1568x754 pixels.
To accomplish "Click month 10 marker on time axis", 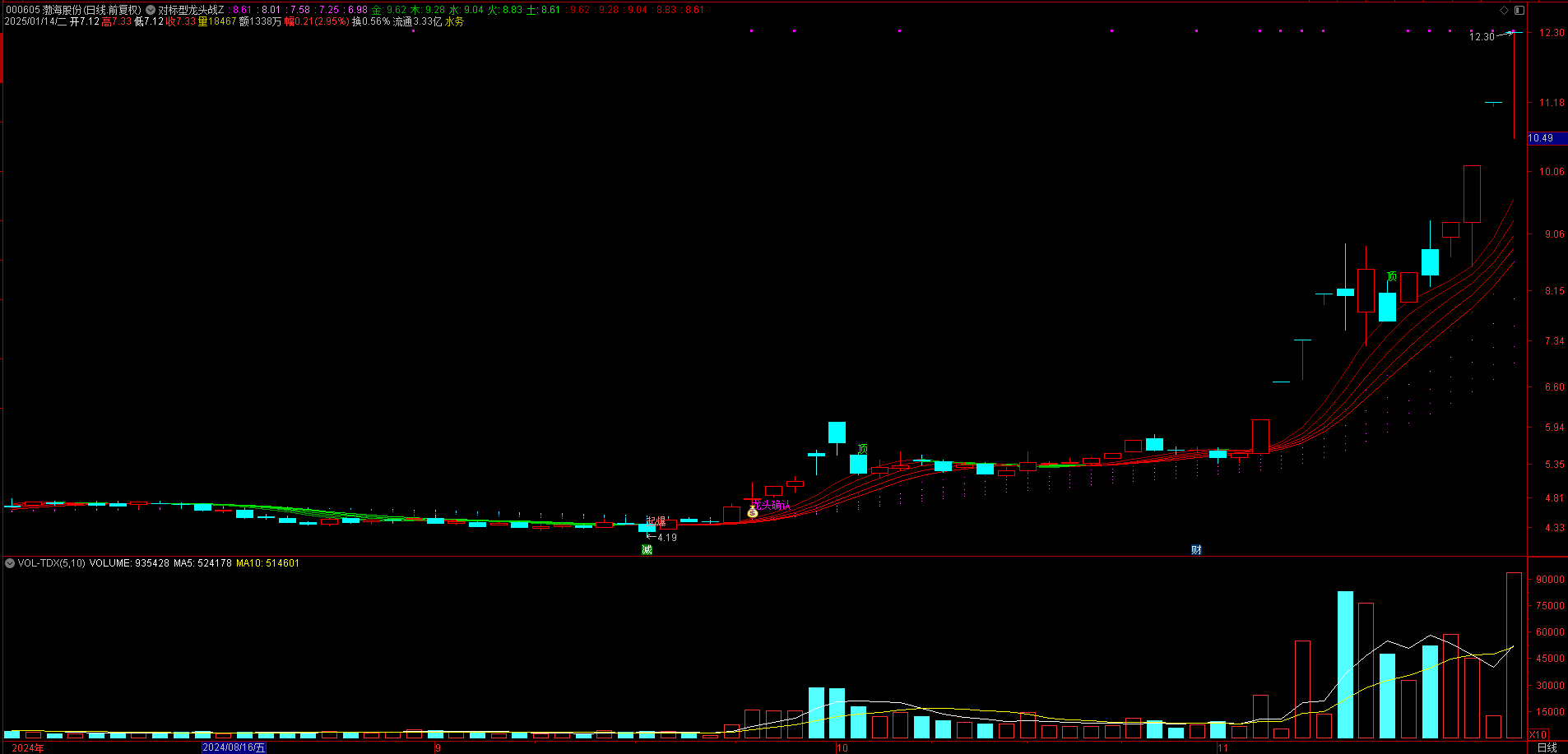I will (x=842, y=747).
